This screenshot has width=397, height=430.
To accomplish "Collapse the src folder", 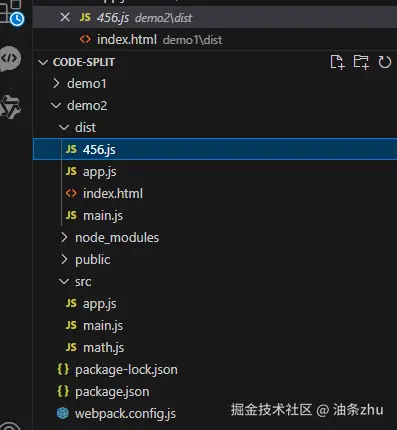I will [x=64, y=281].
